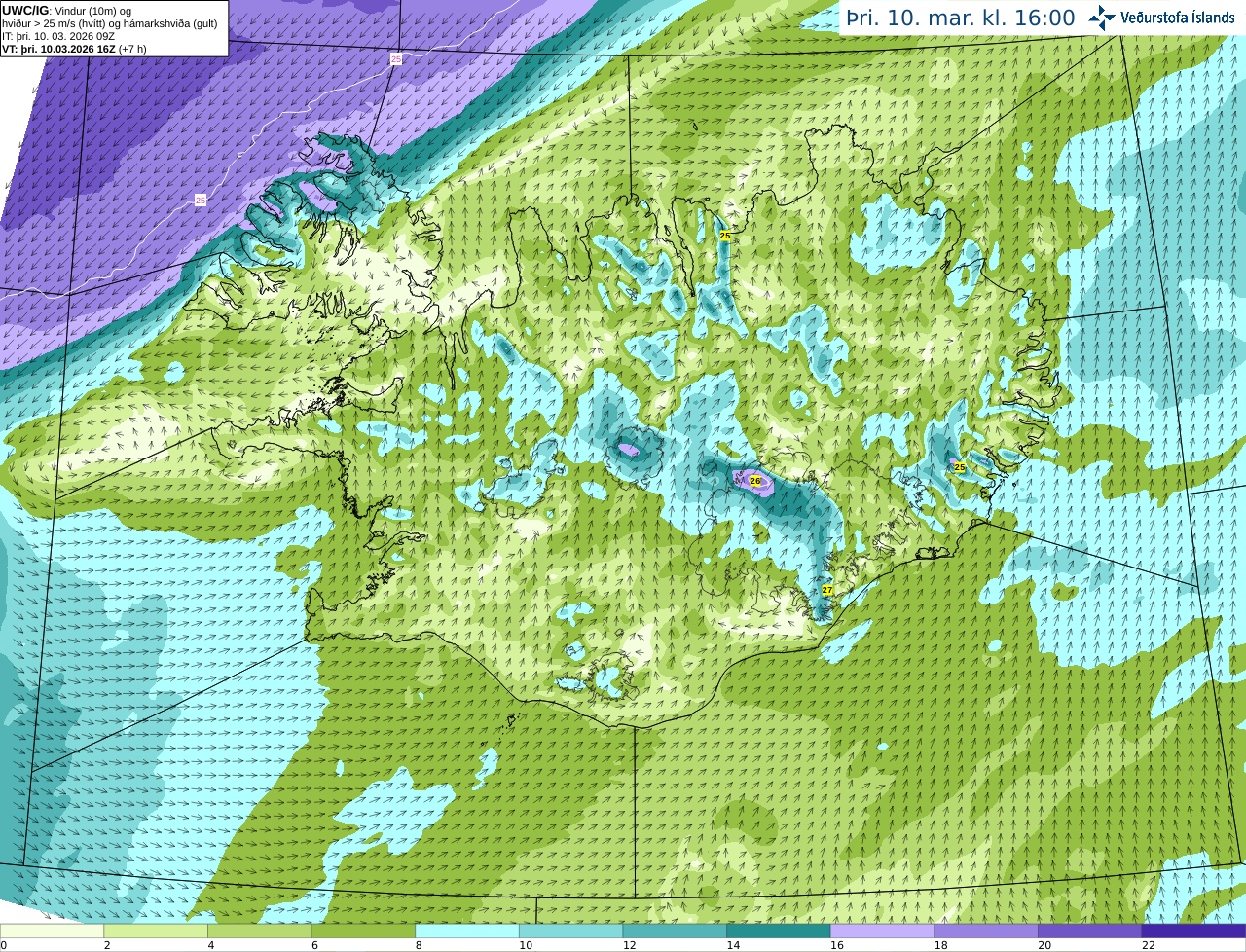Click the IT: þri. 10. 03. 2026 09Z line
This screenshot has height=952, width=1246.
(x=57, y=36)
